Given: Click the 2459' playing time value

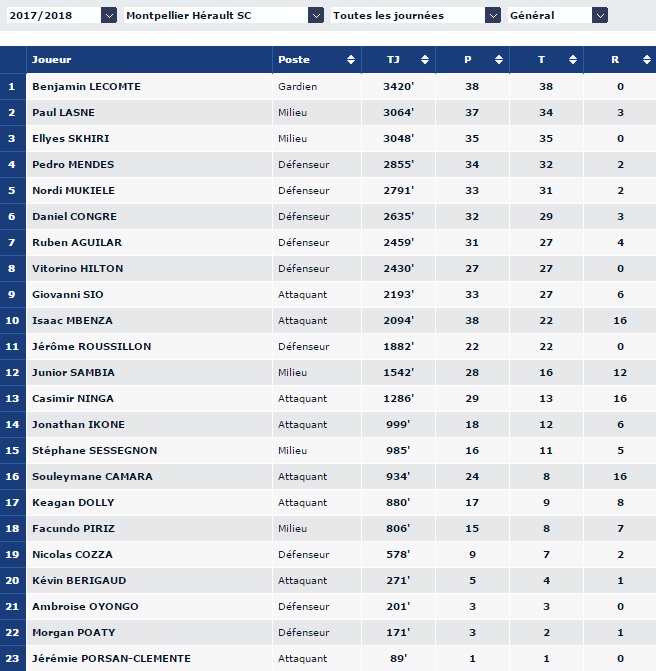Looking at the screenshot, I should pyautogui.click(x=398, y=243).
